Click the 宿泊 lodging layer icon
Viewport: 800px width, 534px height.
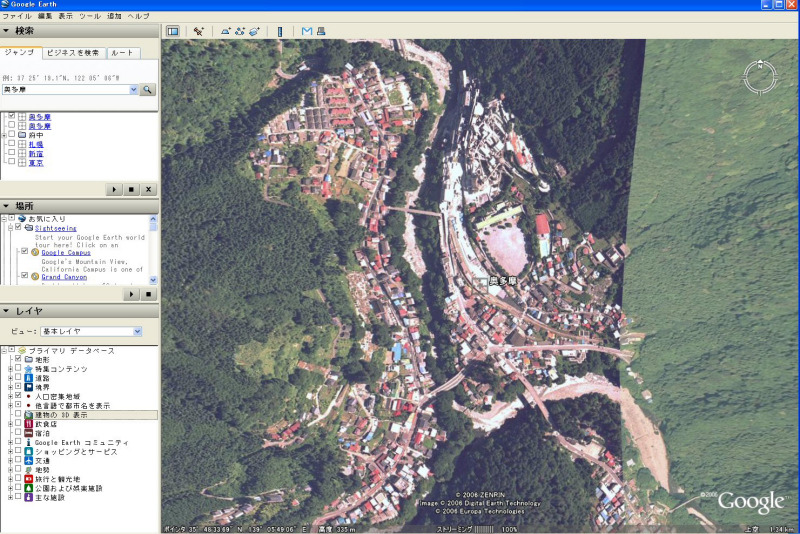(x=29, y=433)
